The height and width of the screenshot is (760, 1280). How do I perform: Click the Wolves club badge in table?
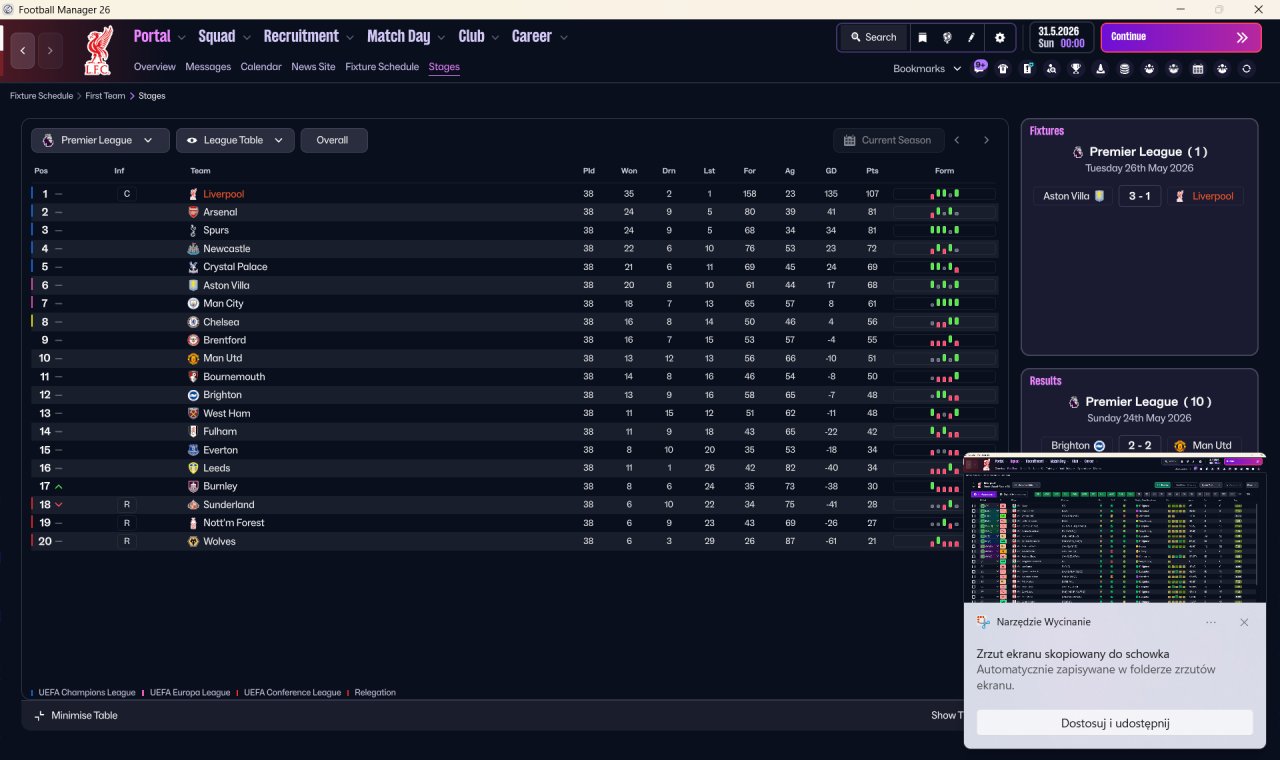pyautogui.click(x=194, y=541)
